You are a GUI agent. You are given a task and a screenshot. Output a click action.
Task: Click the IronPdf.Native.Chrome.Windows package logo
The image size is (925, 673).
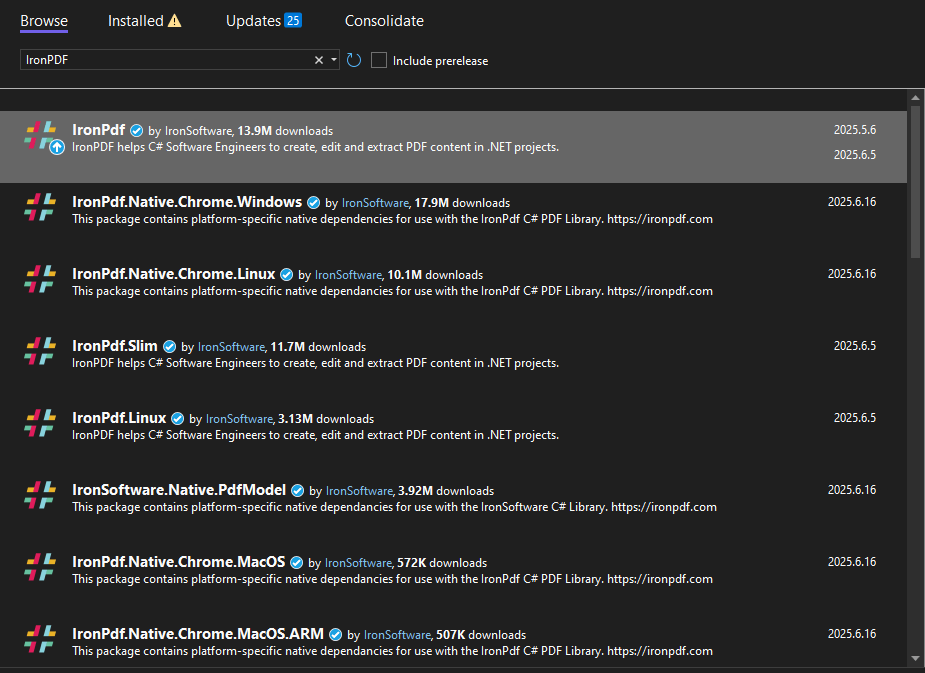click(40, 207)
